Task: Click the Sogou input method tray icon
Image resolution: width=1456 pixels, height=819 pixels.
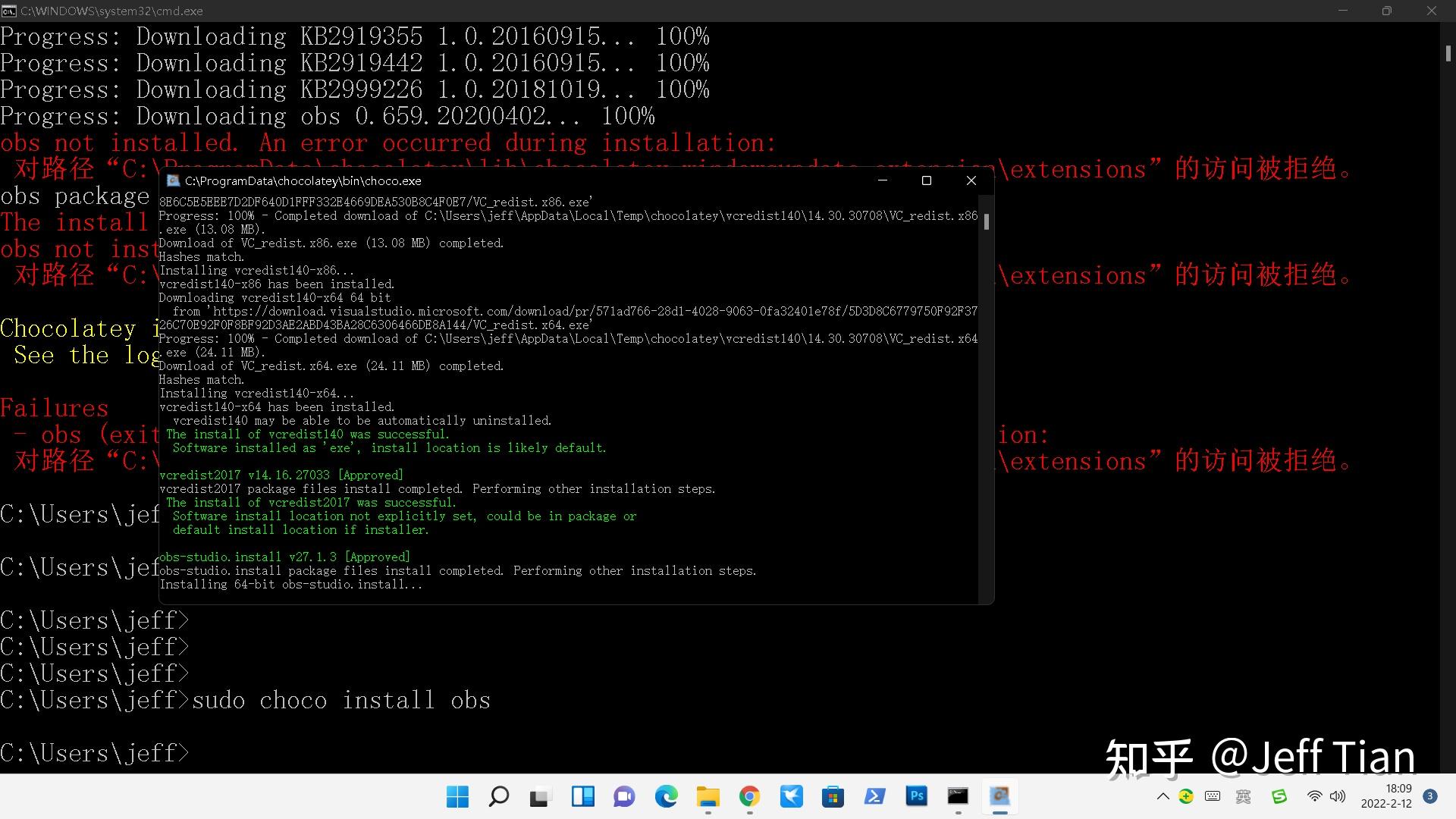Action: [x=1279, y=796]
